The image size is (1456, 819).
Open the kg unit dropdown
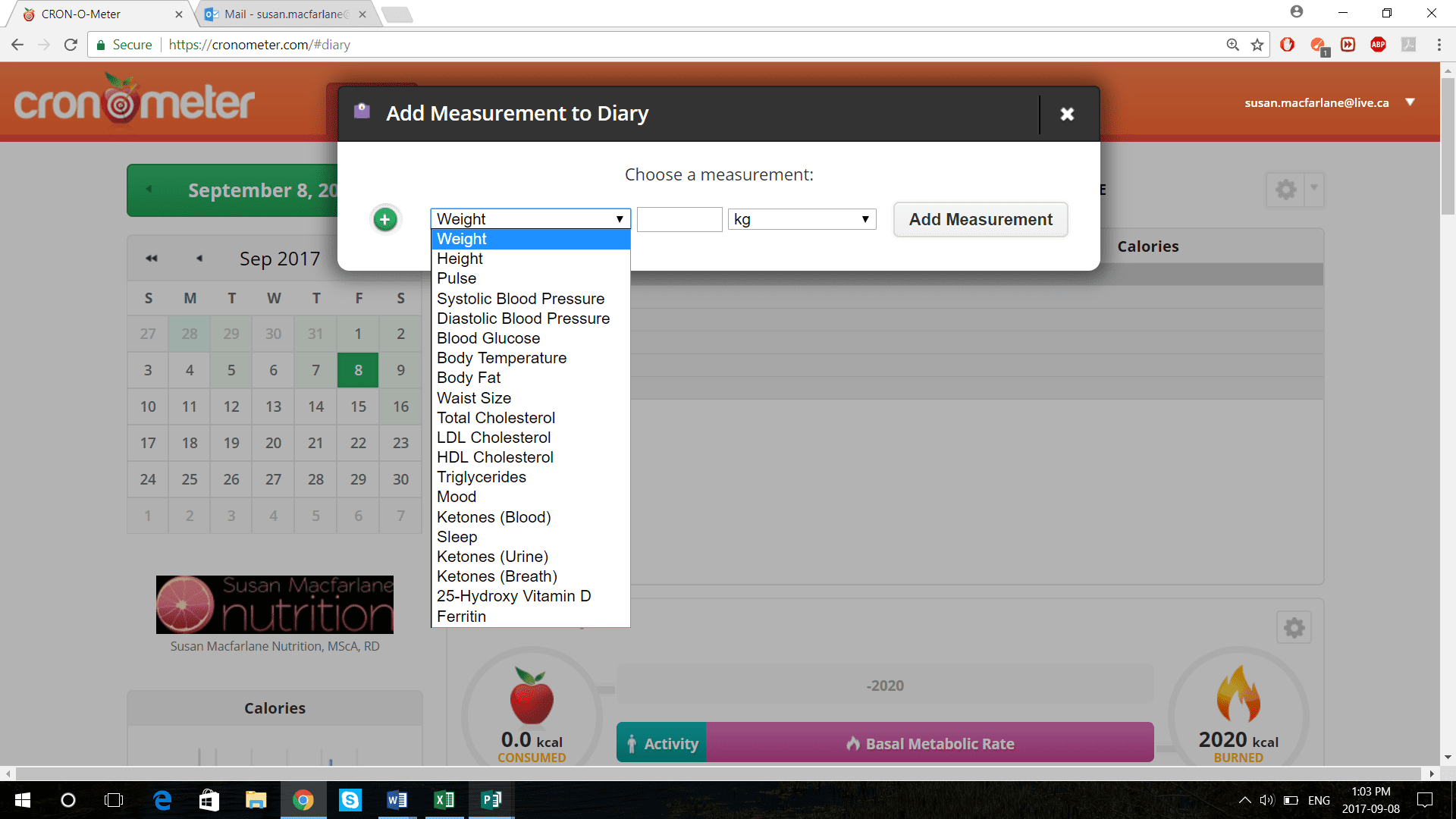[x=802, y=219]
